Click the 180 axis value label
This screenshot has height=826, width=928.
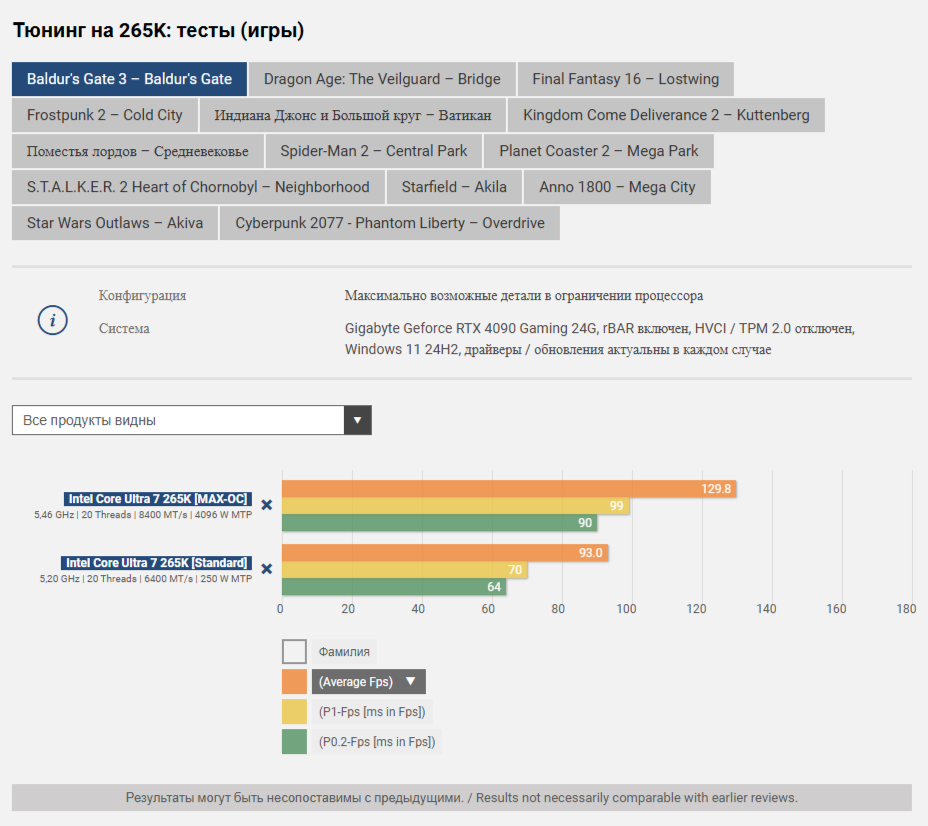[906, 609]
